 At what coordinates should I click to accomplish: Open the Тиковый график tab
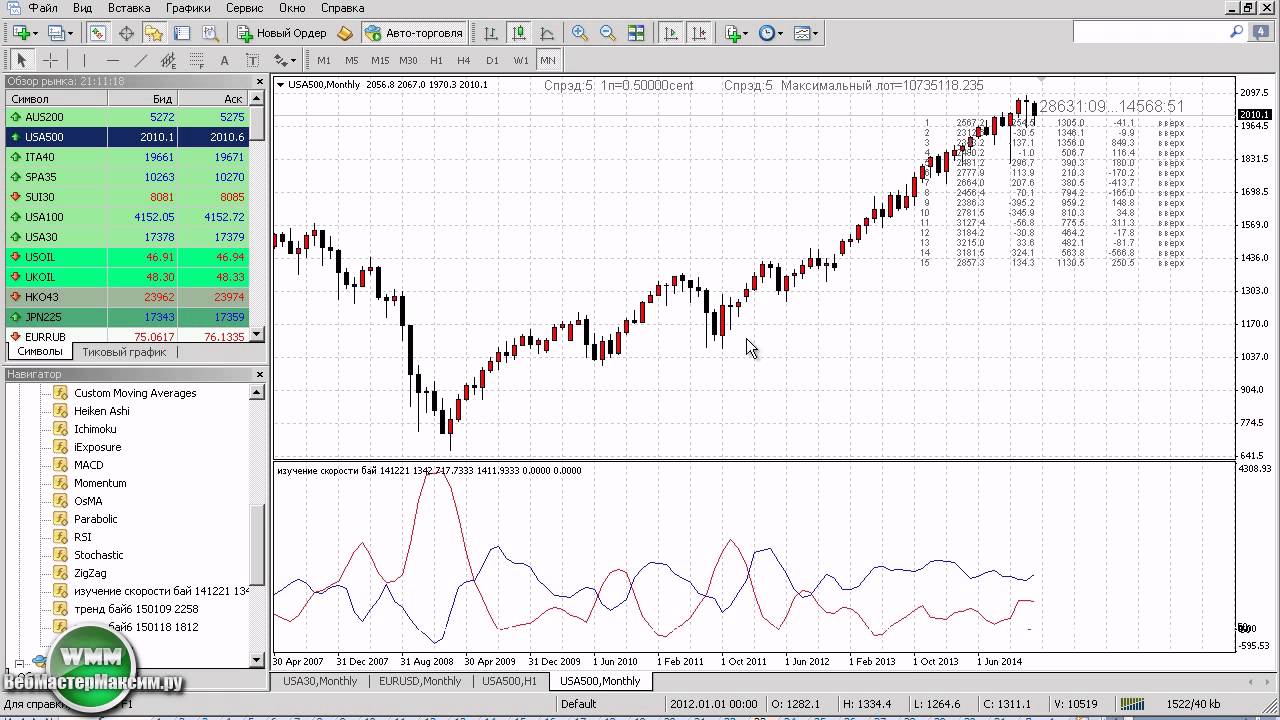click(x=124, y=352)
